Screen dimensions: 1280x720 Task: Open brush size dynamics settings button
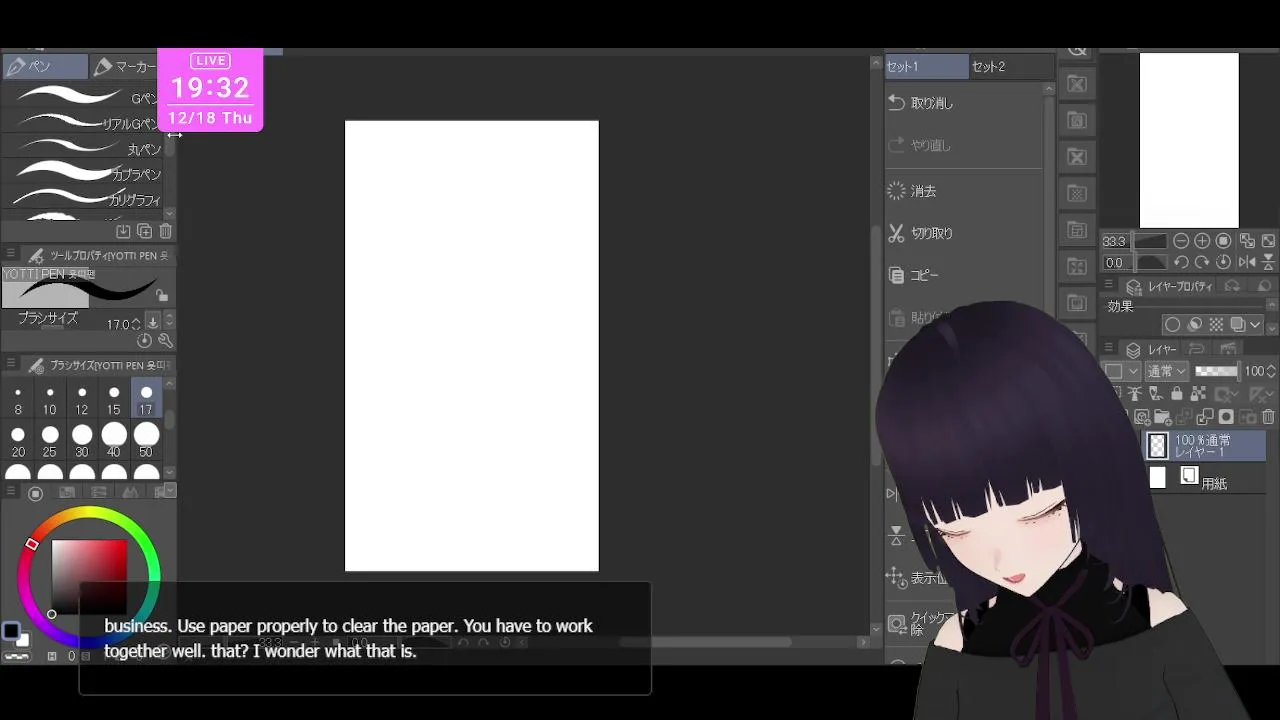click(153, 321)
